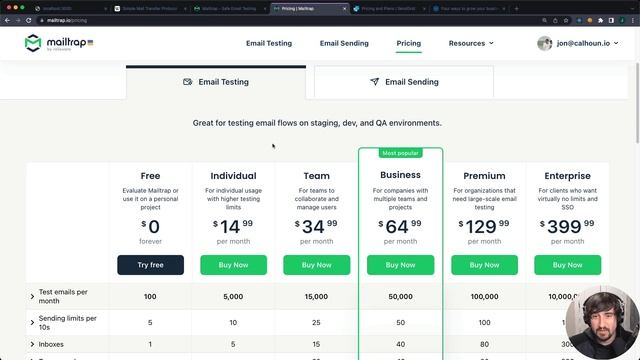Buy the Enterprise plan
Viewport: 640px width, 360px height.
(x=567, y=265)
